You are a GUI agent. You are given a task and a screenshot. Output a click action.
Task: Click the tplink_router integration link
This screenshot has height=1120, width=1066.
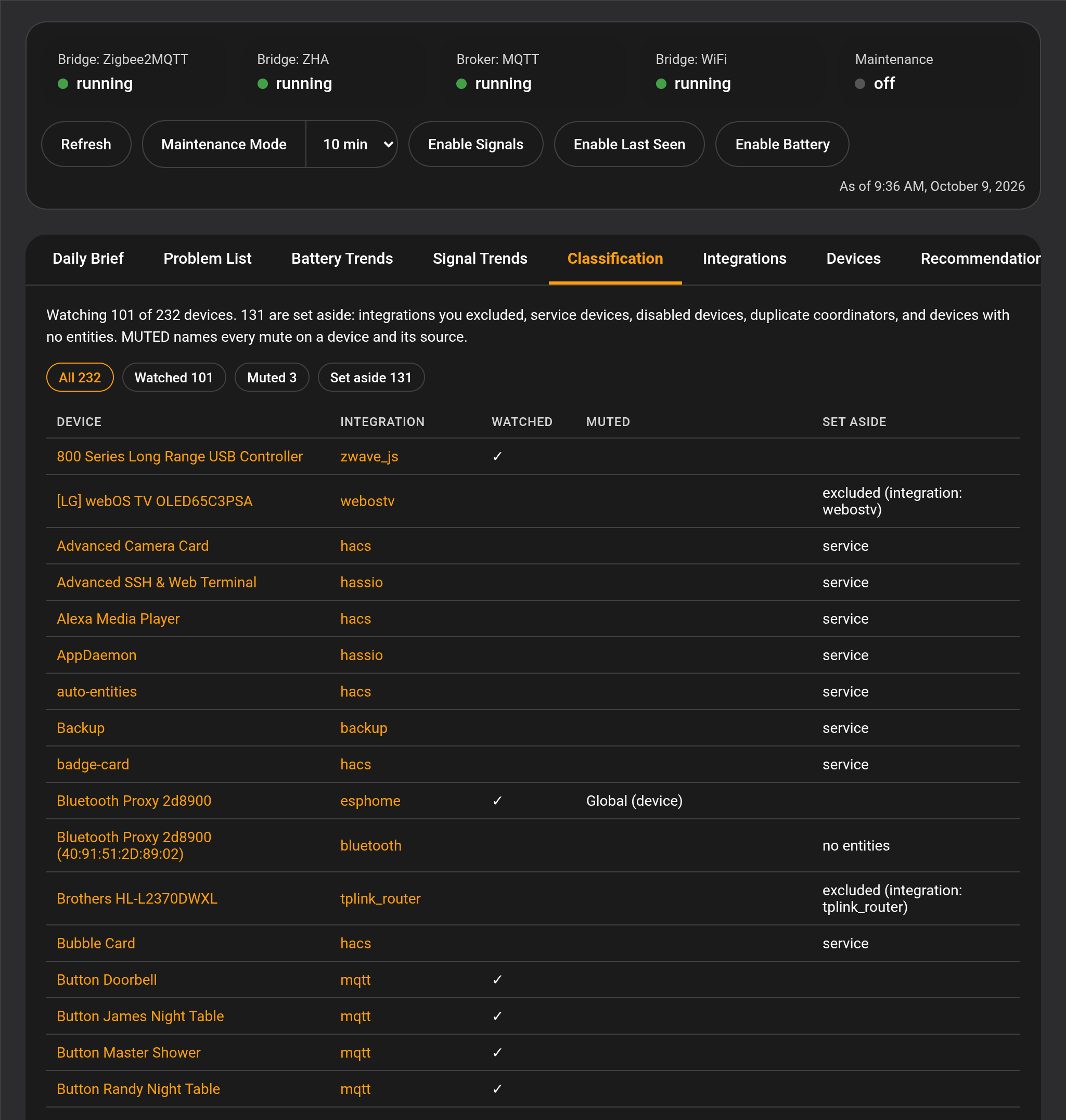click(381, 898)
